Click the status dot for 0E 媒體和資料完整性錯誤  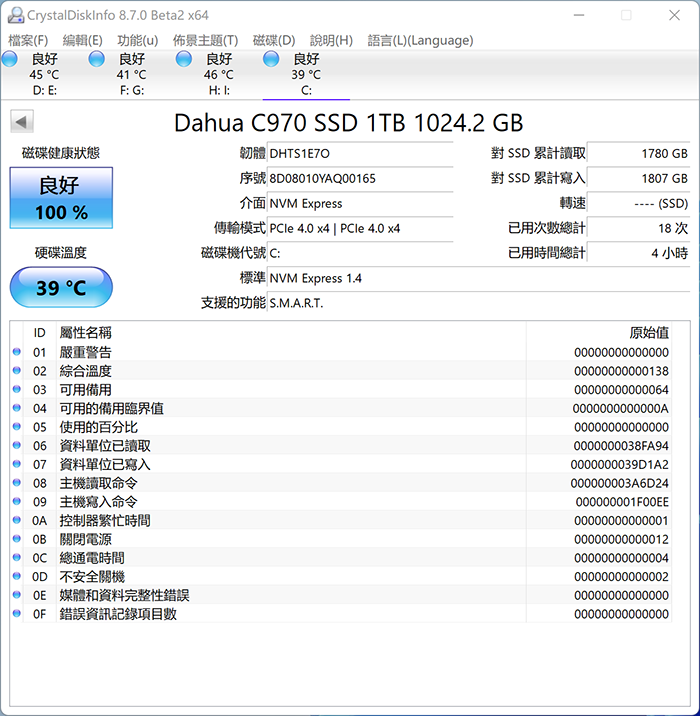click(x=17, y=595)
